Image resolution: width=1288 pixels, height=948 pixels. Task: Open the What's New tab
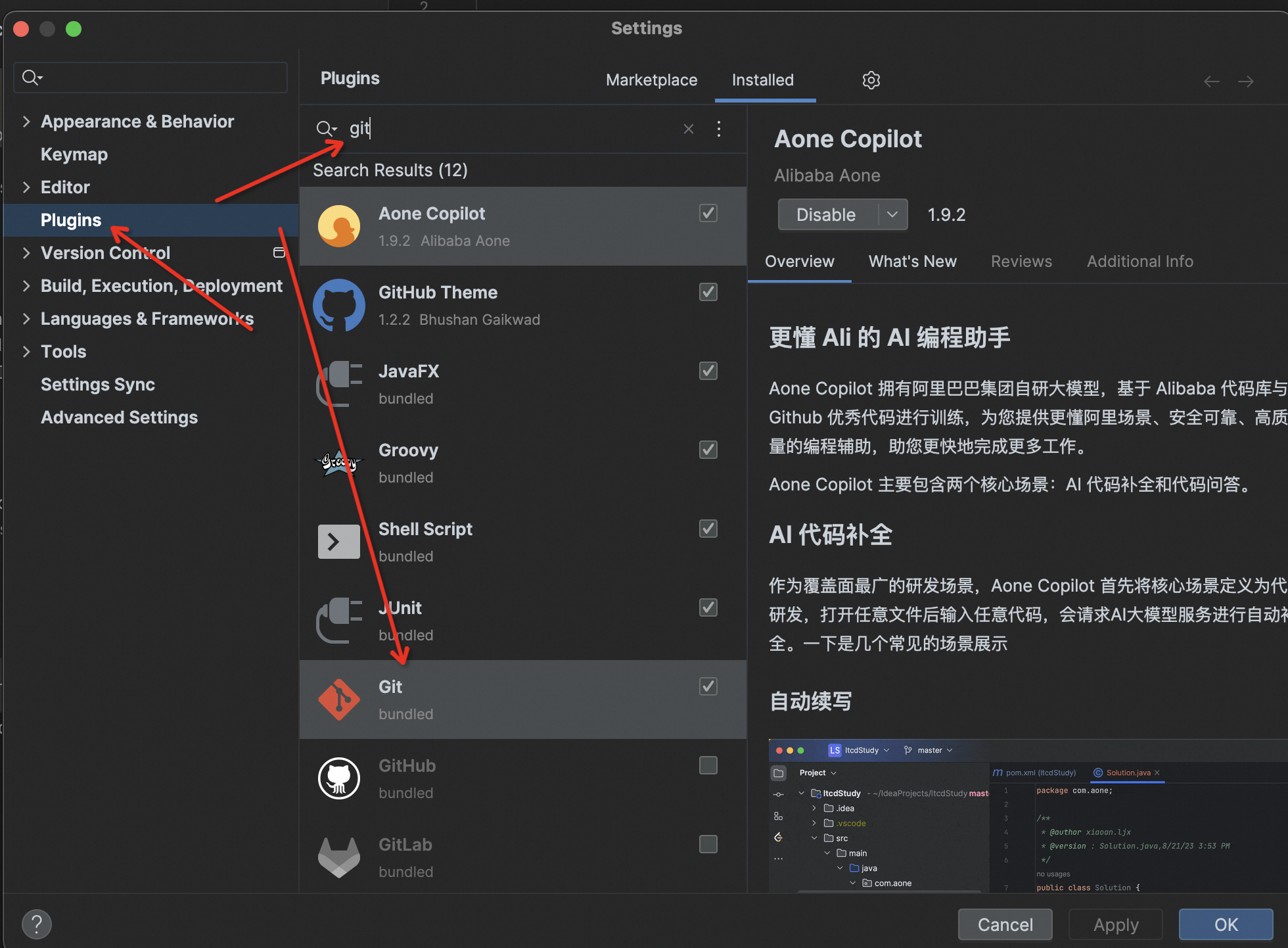pyautogui.click(x=912, y=261)
